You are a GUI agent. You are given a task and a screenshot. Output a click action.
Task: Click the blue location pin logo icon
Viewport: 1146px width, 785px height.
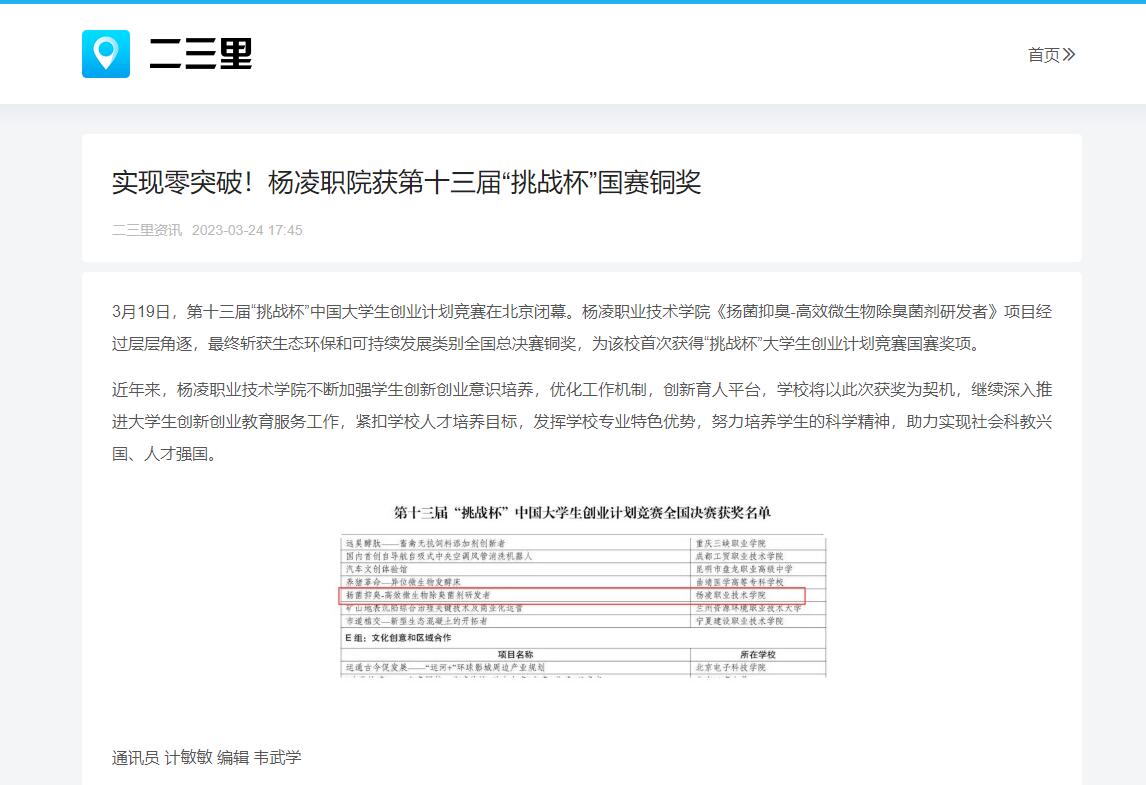click(105, 54)
